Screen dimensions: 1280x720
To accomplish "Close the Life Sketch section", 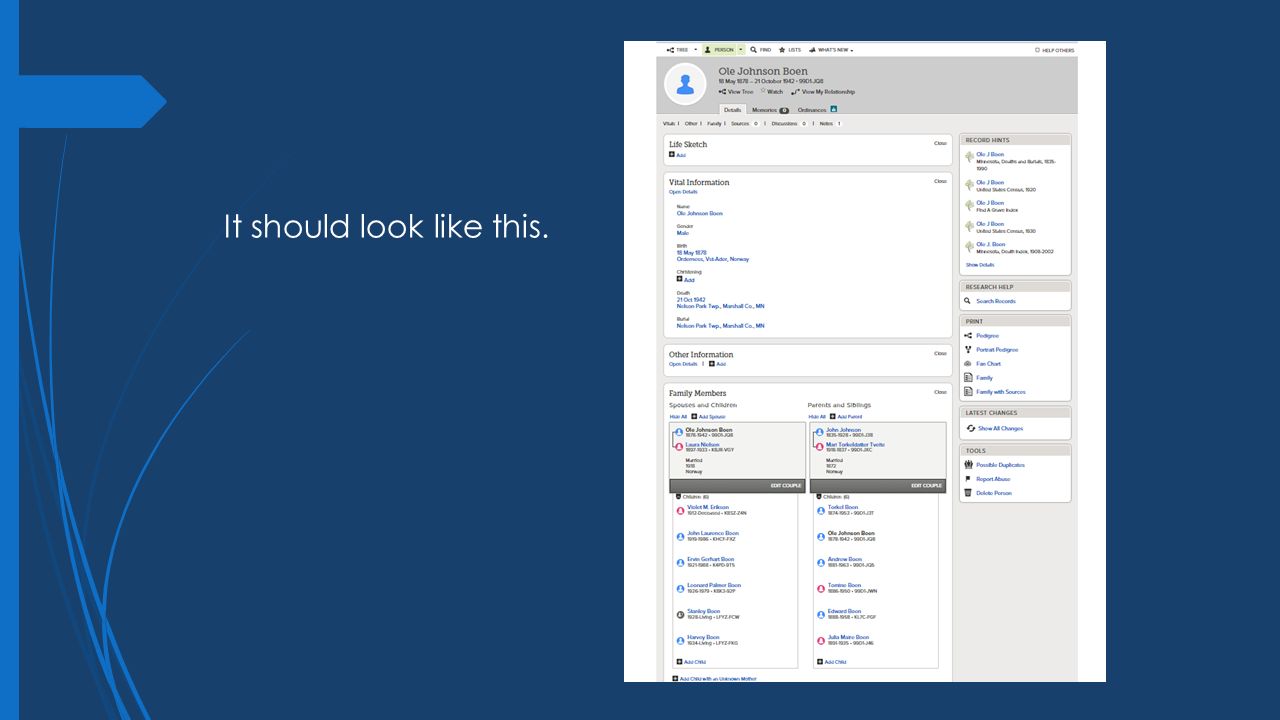I will tap(940, 143).
